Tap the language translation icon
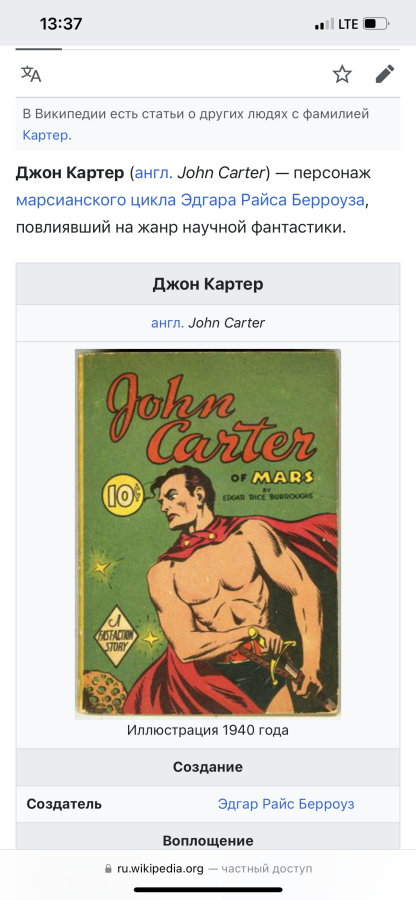Image resolution: width=416 pixels, height=900 pixels. (31, 74)
